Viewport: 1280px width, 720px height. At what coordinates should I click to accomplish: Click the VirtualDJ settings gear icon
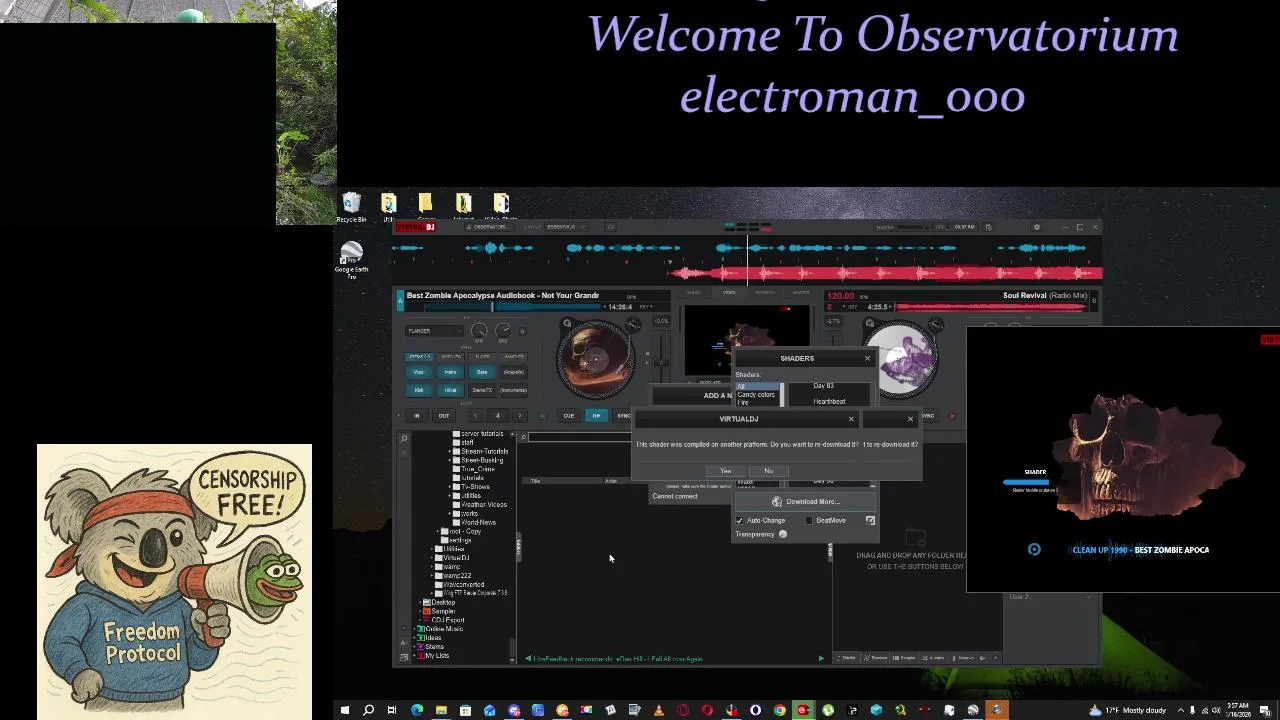point(1036,227)
